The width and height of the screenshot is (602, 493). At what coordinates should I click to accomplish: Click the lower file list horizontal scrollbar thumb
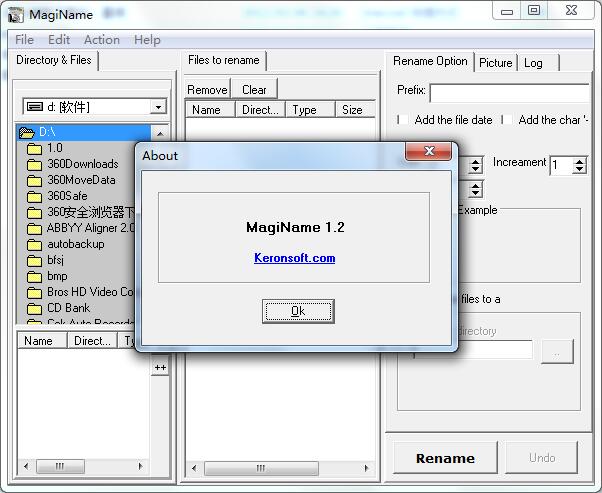60,467
